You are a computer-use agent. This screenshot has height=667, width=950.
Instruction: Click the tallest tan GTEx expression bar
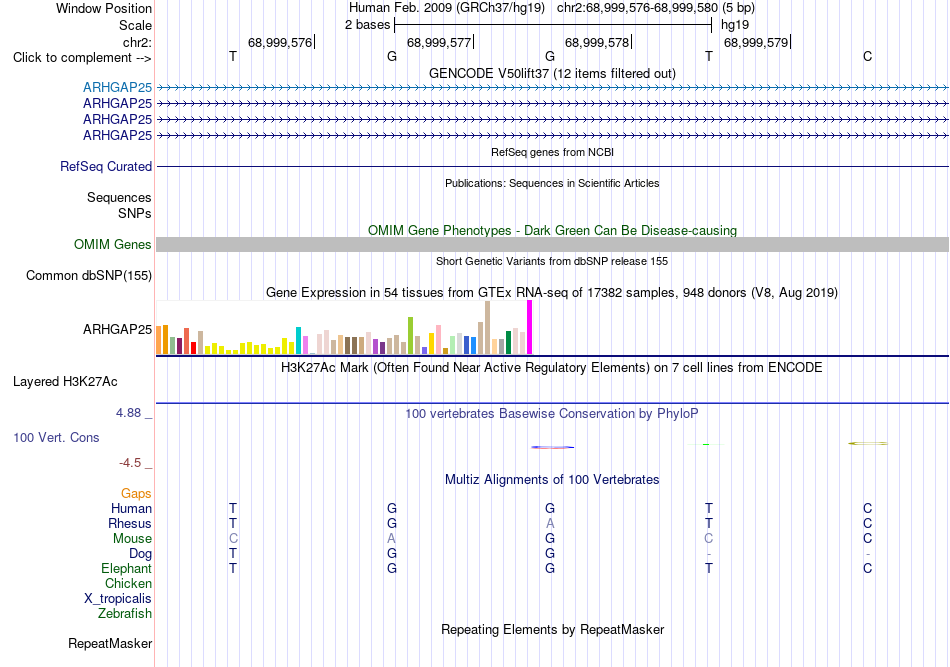pyautogui.click(x=487, y=327)
